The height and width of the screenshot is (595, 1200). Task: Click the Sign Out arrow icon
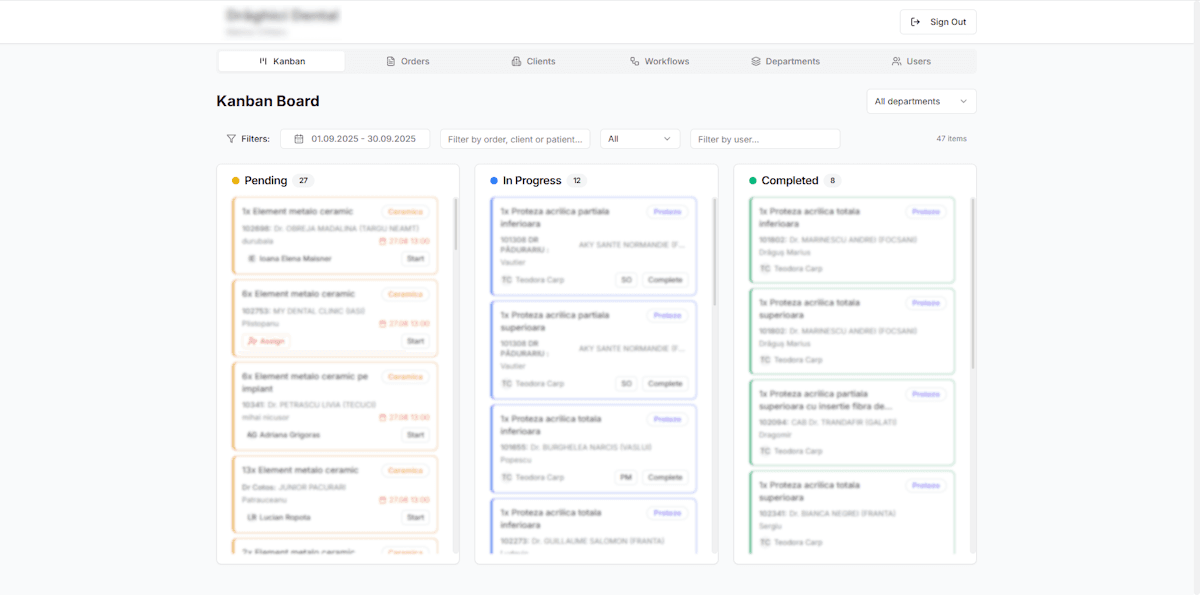click(x=916, y=22)
